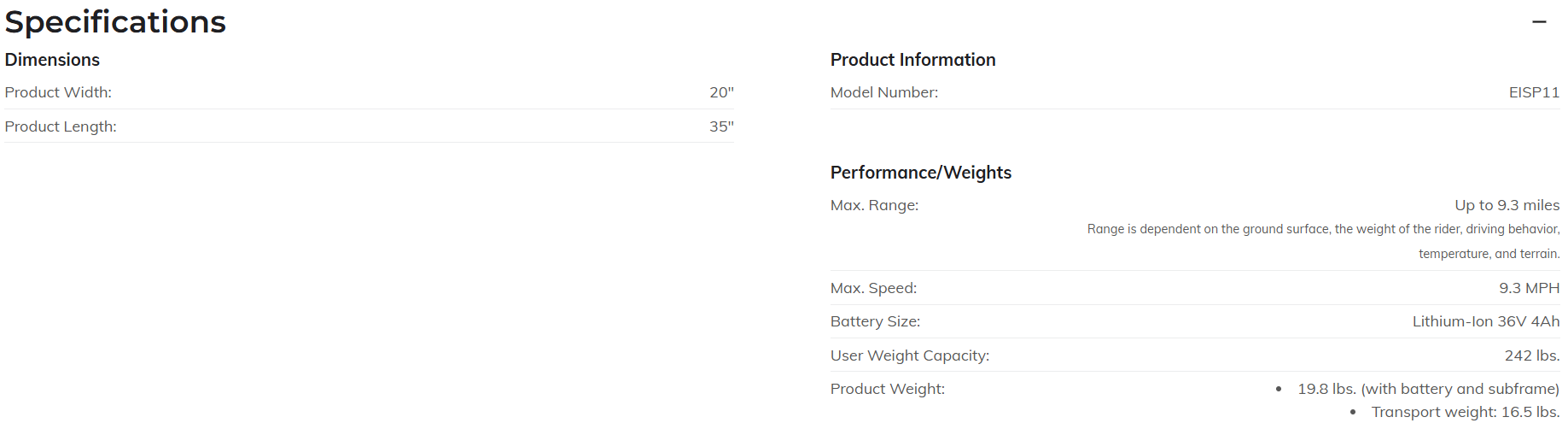The height and width of the screenshot is (423, 1568).
Task: Click the Specifications heading
Action: click(x=115, y=22)
